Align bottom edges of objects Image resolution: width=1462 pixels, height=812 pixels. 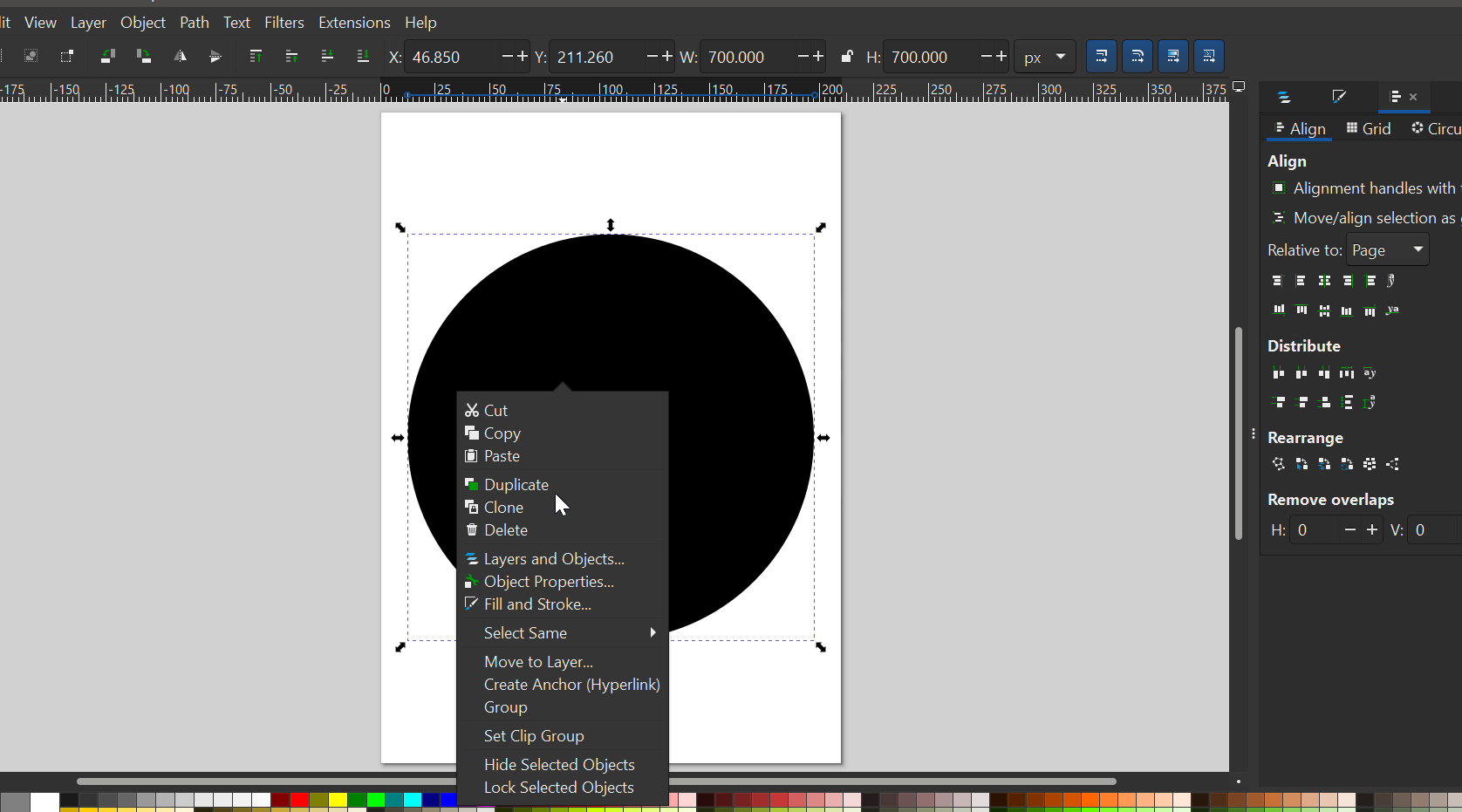coord(1347,310)
